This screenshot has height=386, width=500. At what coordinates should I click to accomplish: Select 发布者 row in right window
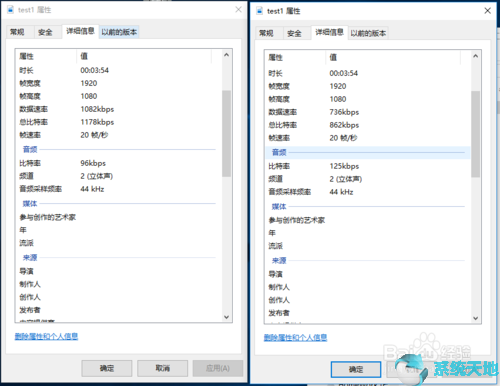(368, 313)
